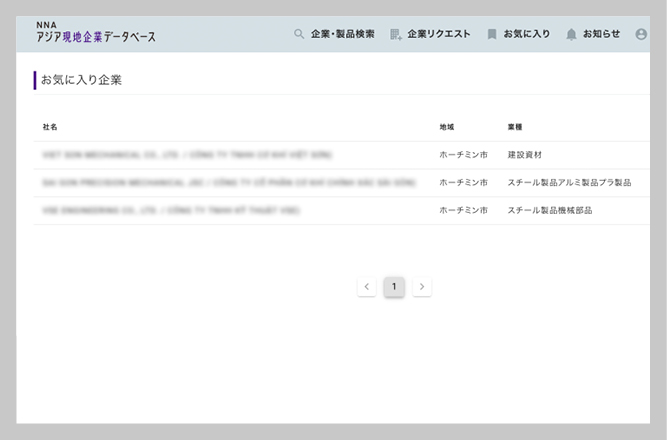Screen dimensions: 667x440
Task: Open the user account avatar icon
Action: tap(641, 34)
